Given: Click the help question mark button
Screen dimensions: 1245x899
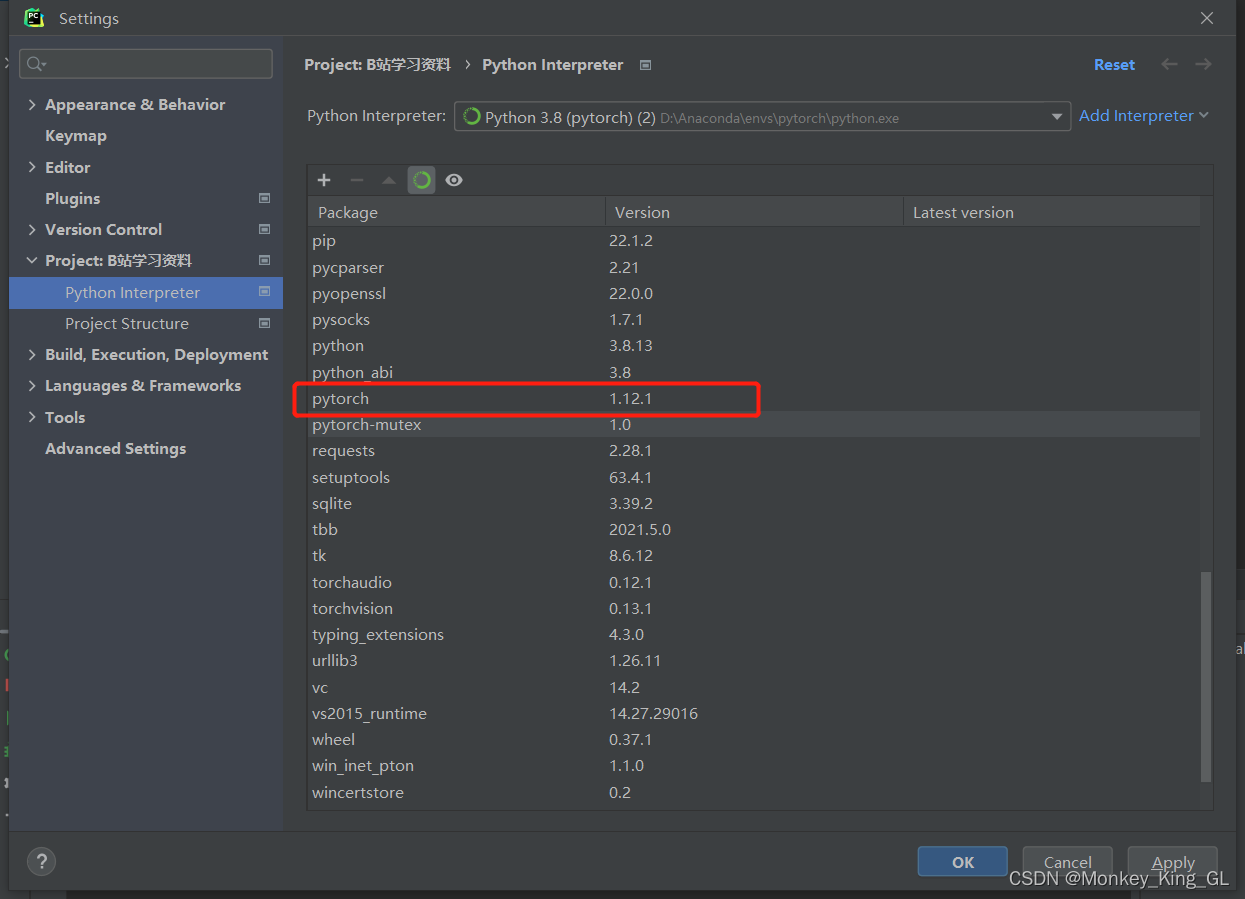Looking at the screenshot, I should click(x=41, y=861).
